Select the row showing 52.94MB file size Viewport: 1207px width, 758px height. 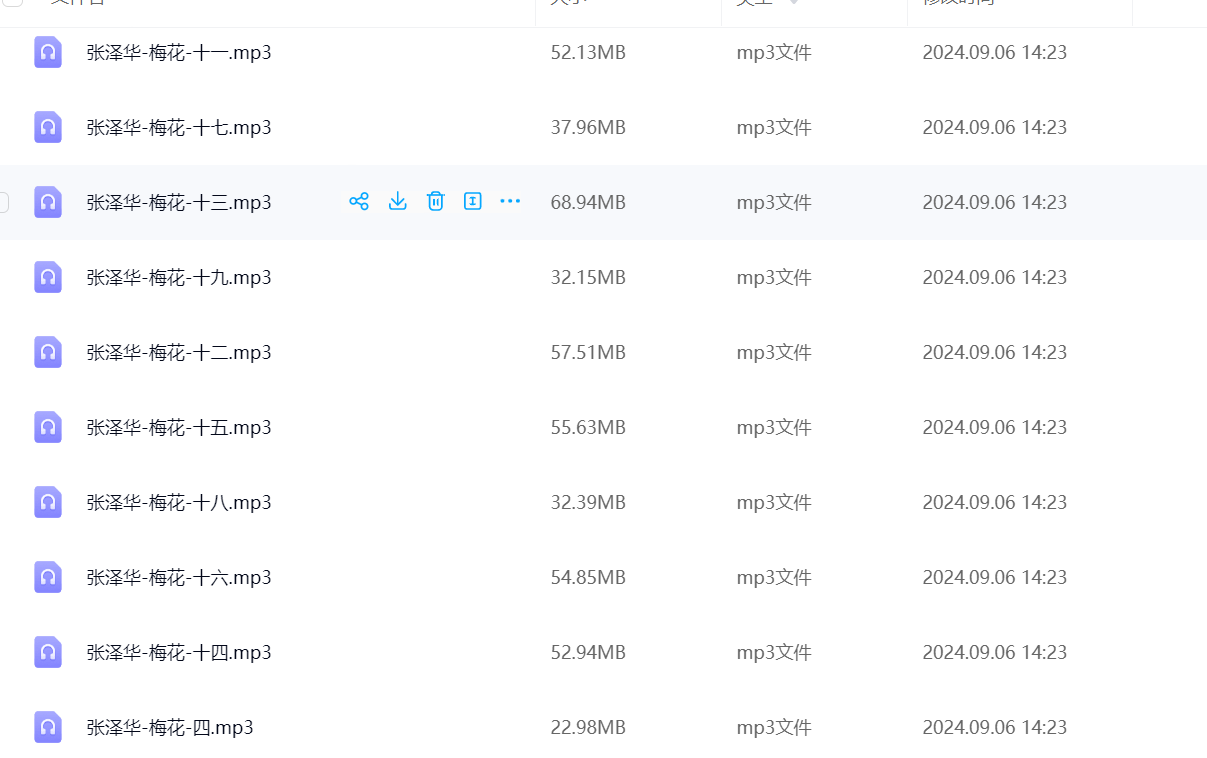click(588, 652)
